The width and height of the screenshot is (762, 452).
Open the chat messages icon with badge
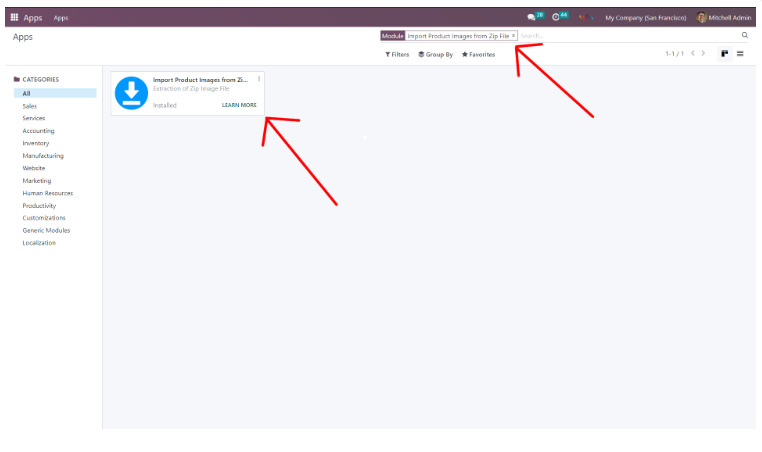(x=533, y=17)
